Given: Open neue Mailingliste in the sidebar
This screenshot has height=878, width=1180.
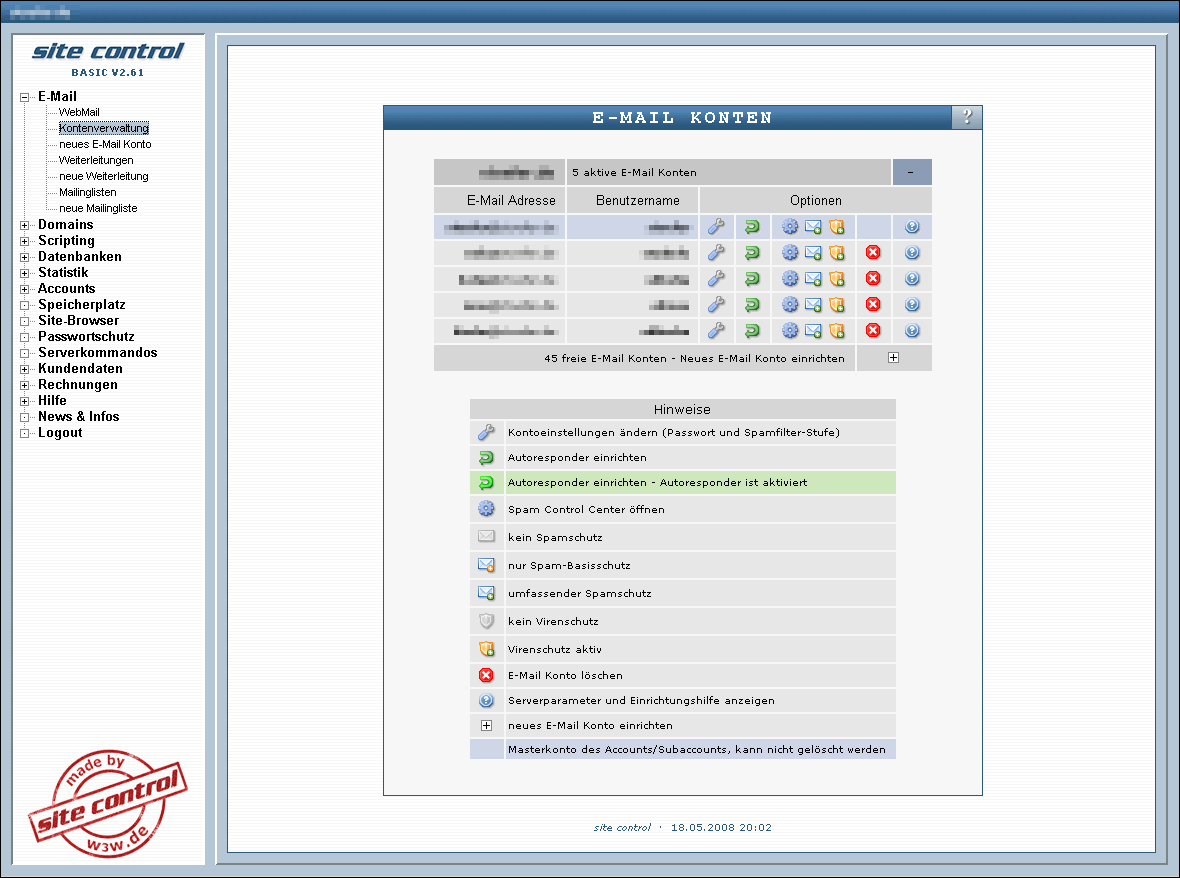Looking at the screenshot, I should [x=98, y=208].
